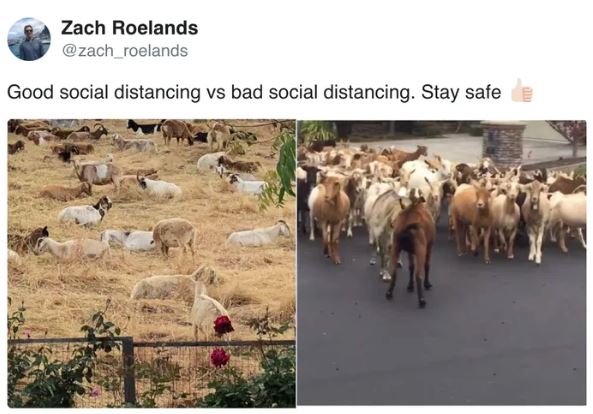Click the black and white goat at top
Viewport: 593px width, 414px height.
(144, 127)
